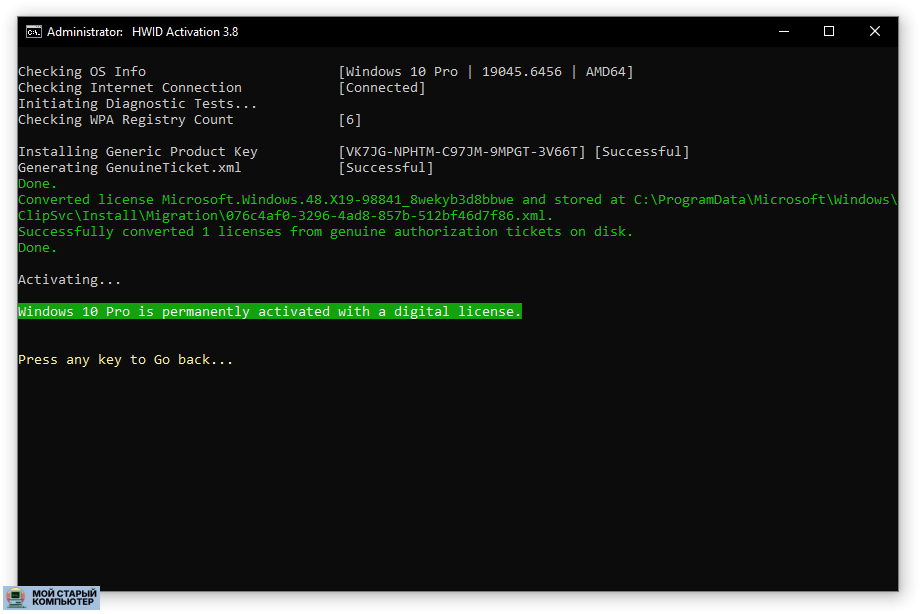Click the "Checking OS Info" line

[x=82, y=72]
